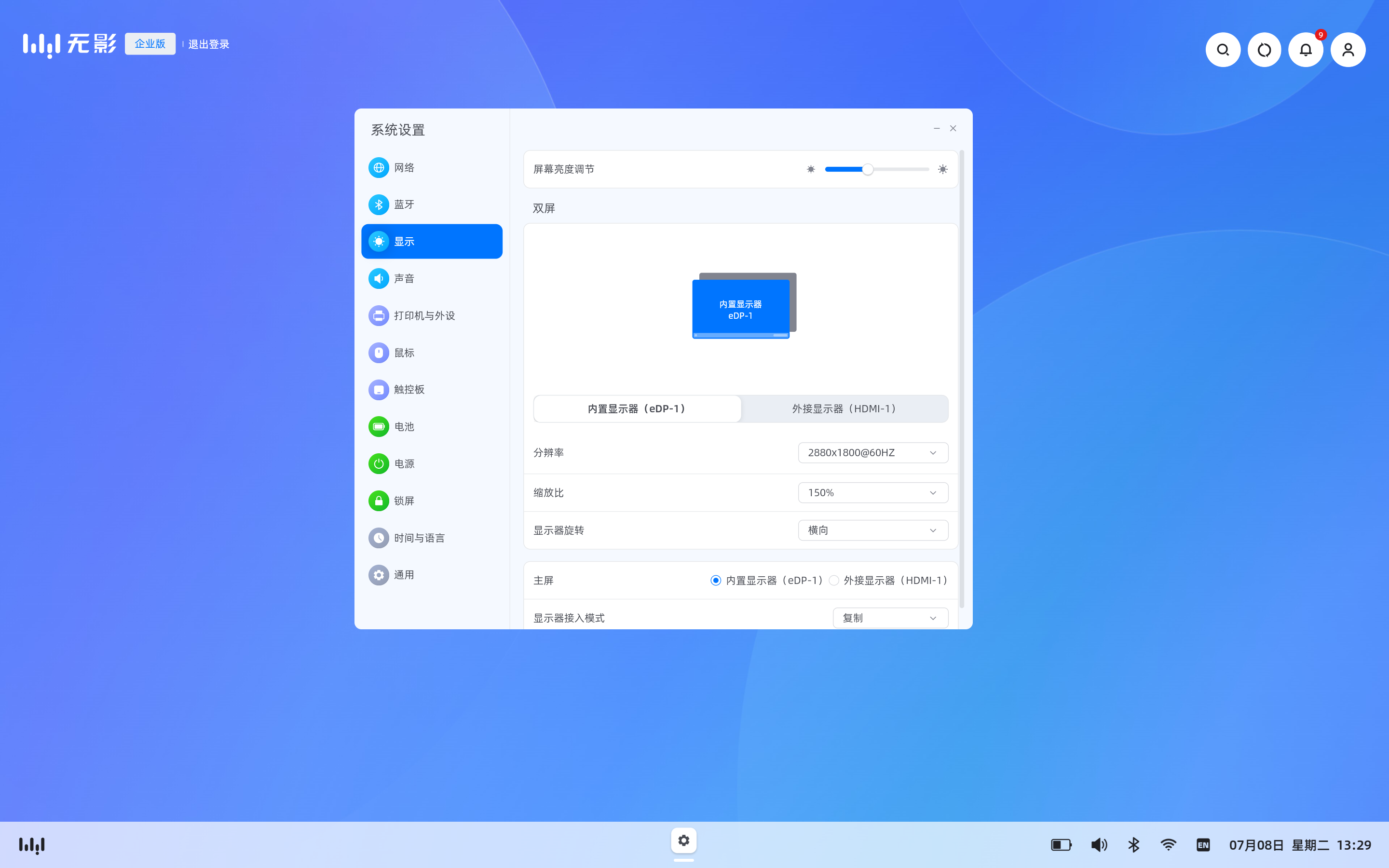Open the search icon at top right

click(1223, 50)
